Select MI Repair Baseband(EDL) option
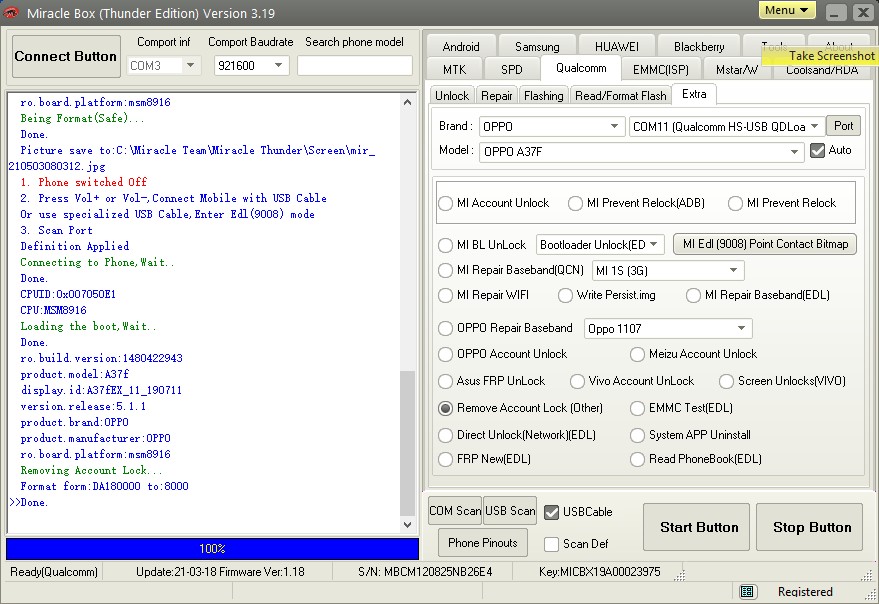 693,296
